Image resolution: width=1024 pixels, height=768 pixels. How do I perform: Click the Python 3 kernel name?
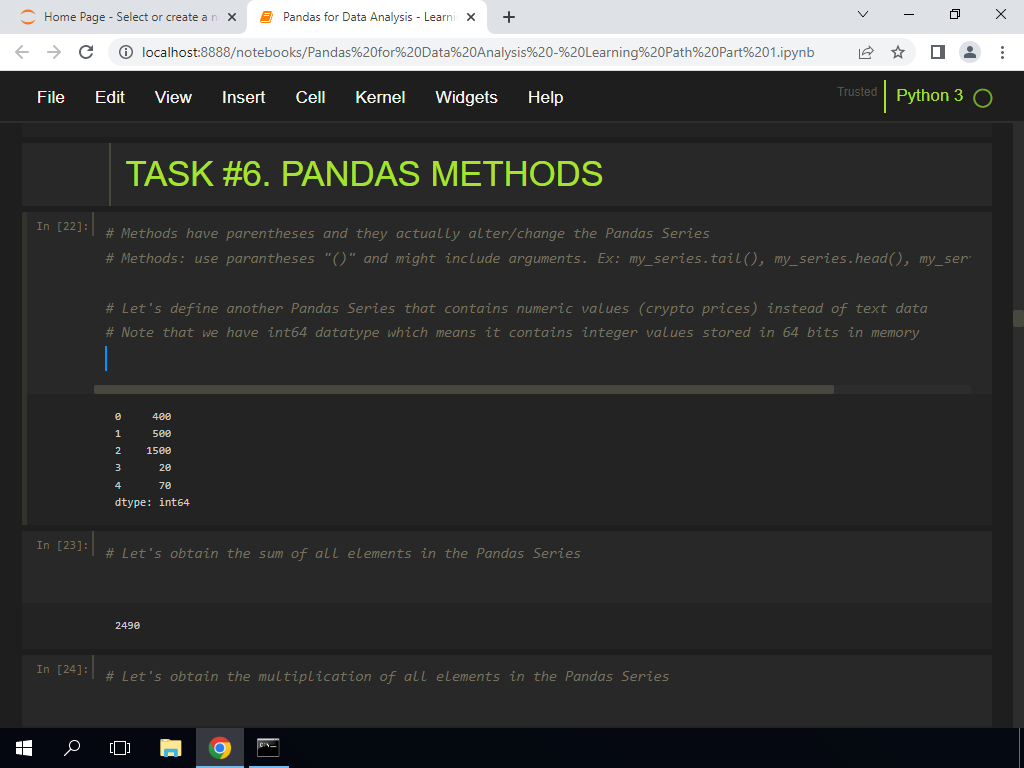[x=929, y=95]
